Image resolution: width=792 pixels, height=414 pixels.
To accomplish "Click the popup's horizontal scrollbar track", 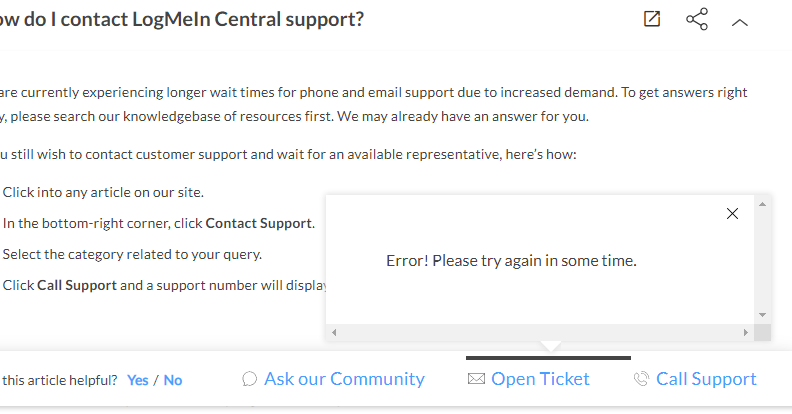I will click(x=540, y=332).
